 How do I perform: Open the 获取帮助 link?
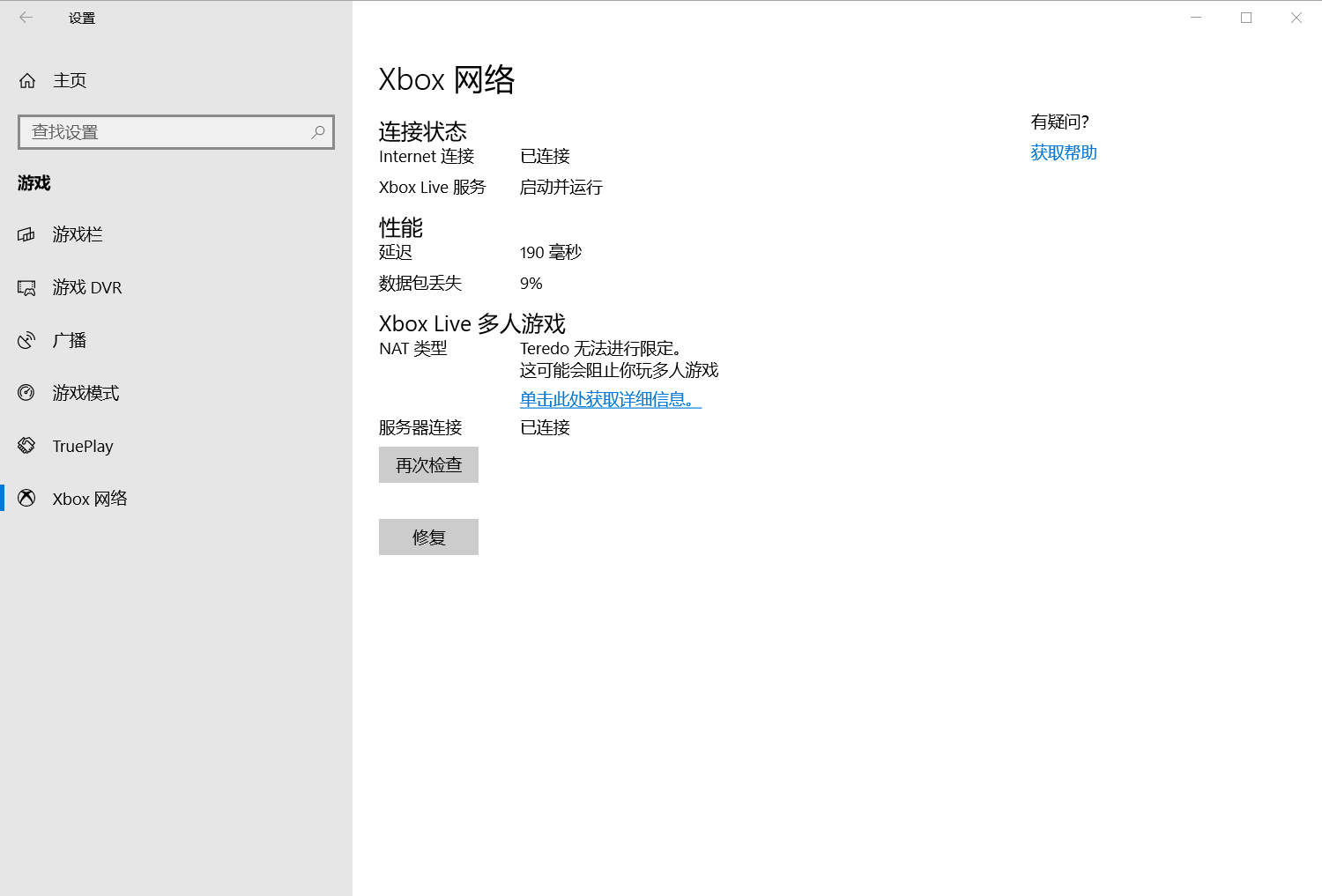click(1064, 152)
